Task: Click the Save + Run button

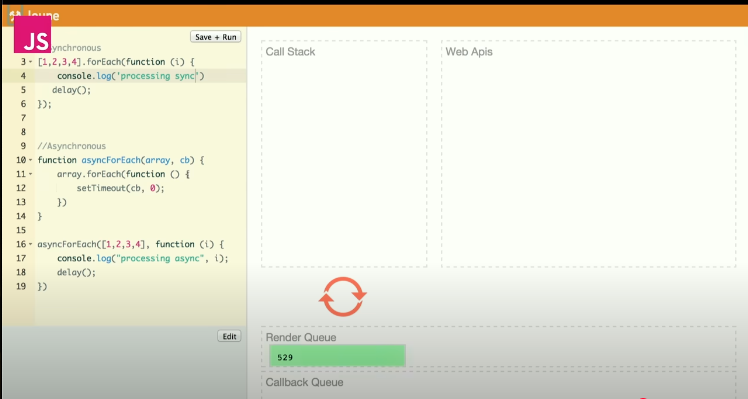Action: tap(216, 37)
